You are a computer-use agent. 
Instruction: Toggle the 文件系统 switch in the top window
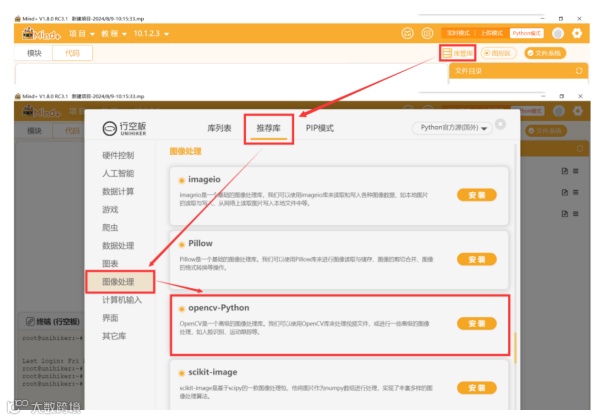[545, 53]
